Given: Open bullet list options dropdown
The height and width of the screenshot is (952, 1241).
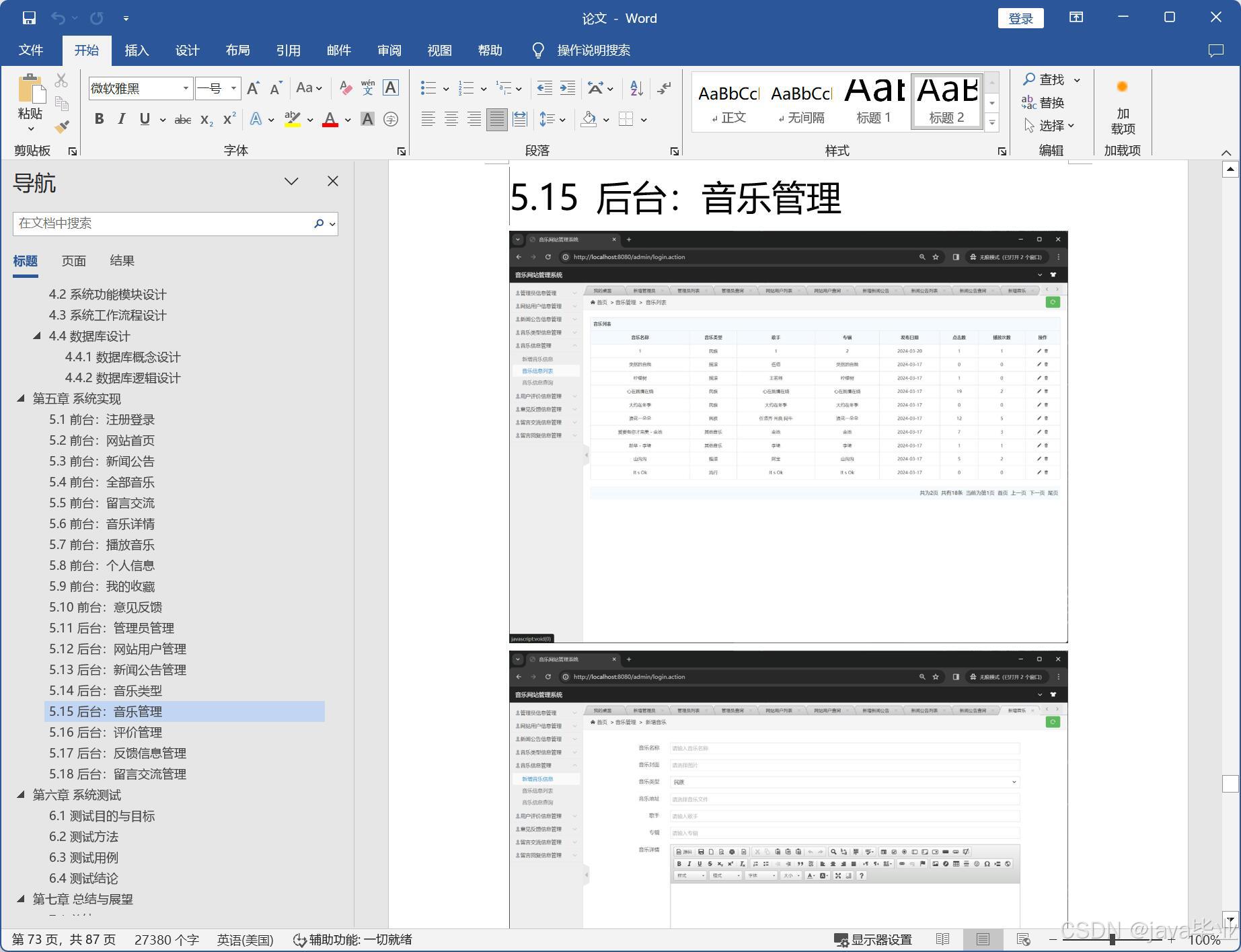Looking at the screenshot, I should point(446,89).
